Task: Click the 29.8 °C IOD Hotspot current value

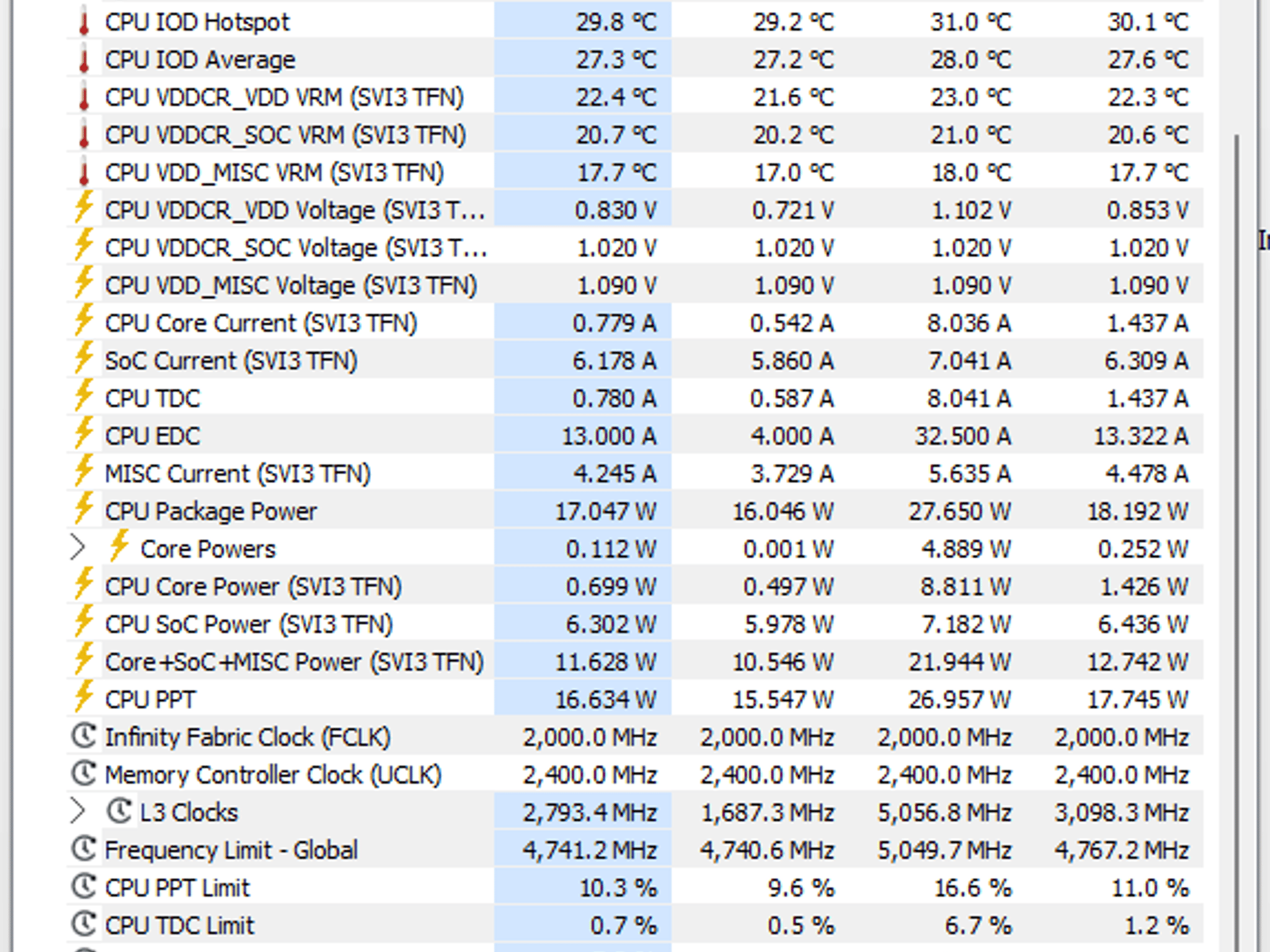Action: pos(616,23)
